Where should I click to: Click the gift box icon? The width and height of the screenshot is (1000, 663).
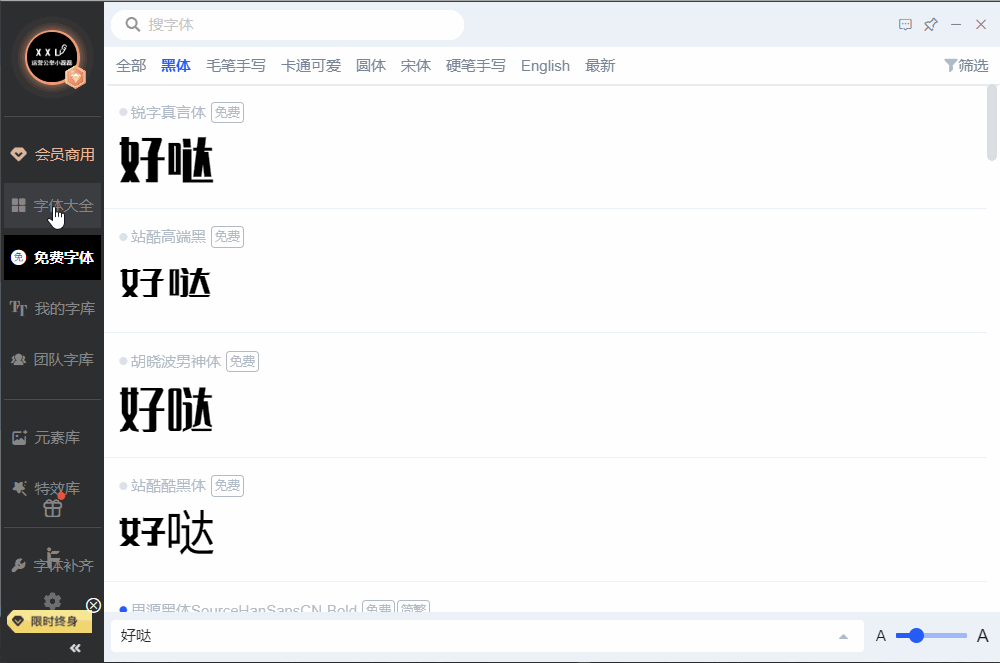pos(52,508)
